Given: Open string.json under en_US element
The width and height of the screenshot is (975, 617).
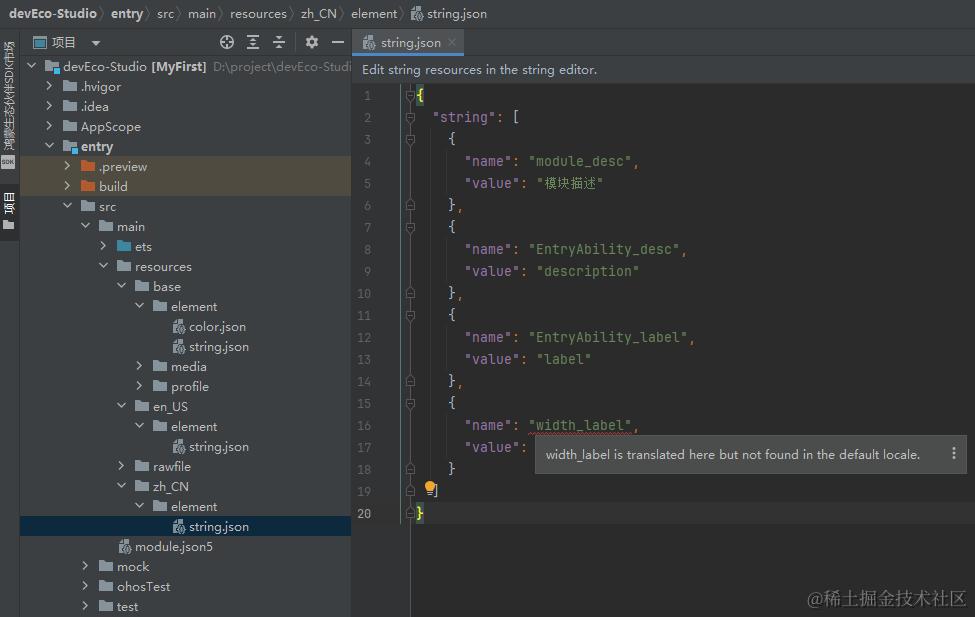Looking at the screenshot, I should (211, 447).
